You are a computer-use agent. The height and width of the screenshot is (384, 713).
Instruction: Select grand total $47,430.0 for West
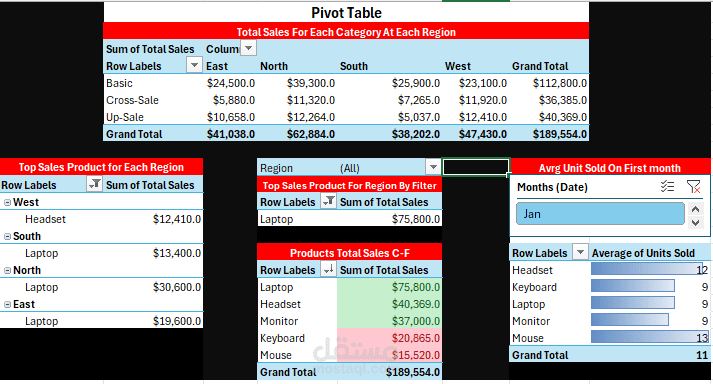click(x=482, y=134)
